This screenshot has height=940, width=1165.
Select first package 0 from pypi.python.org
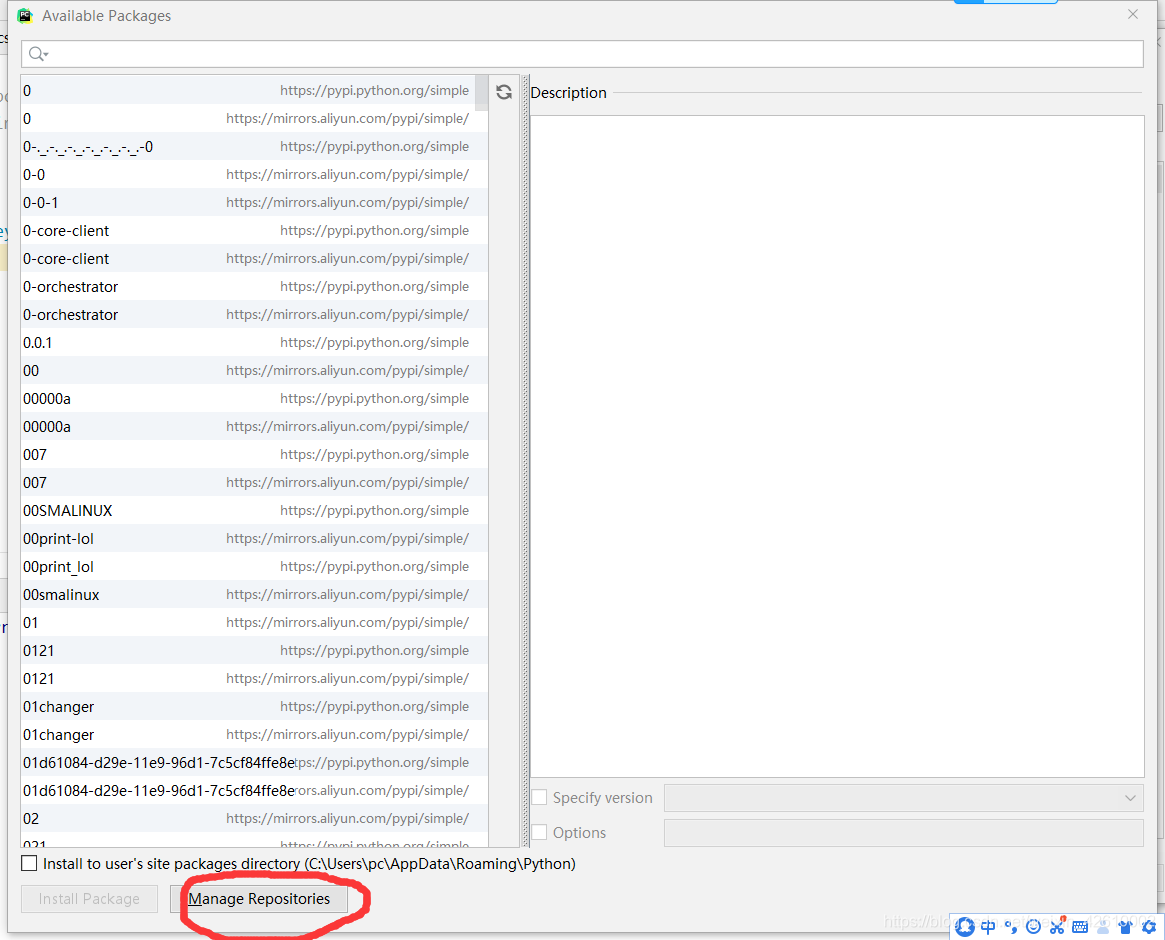click(254, 91)
